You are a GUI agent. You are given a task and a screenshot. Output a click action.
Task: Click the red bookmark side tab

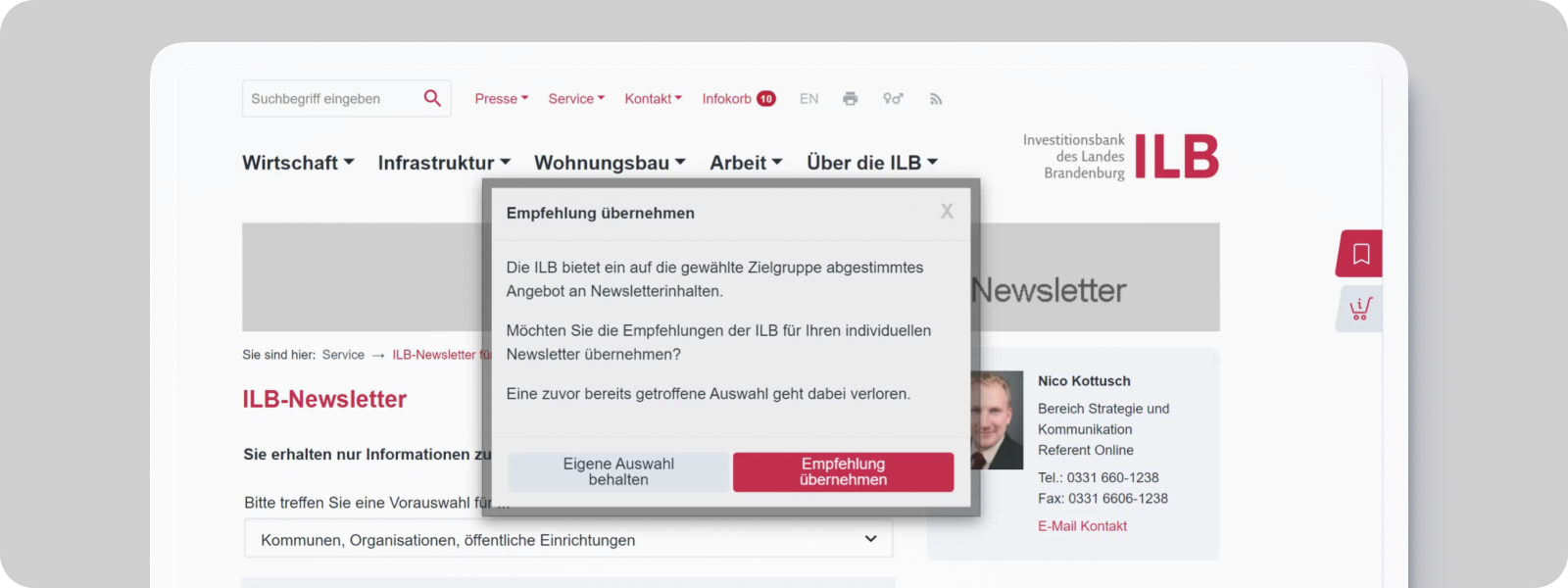click(x=1360, y=254)
